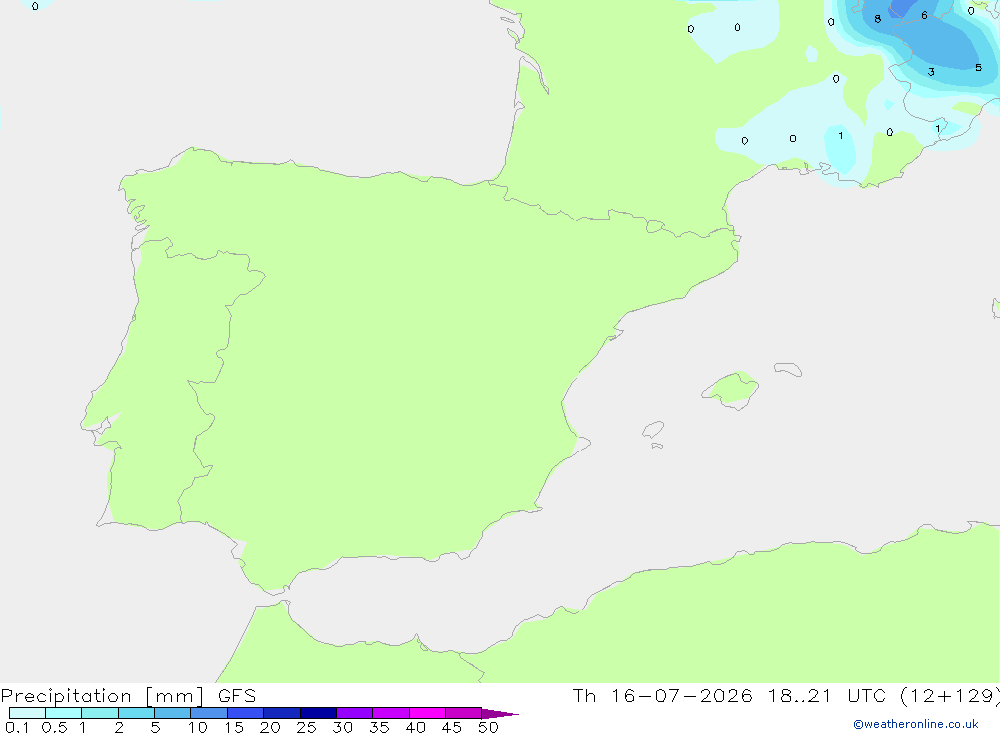The image size is (1000, 733).
Task: Click the '8' precipitation value on map
Action: [878, 19]
